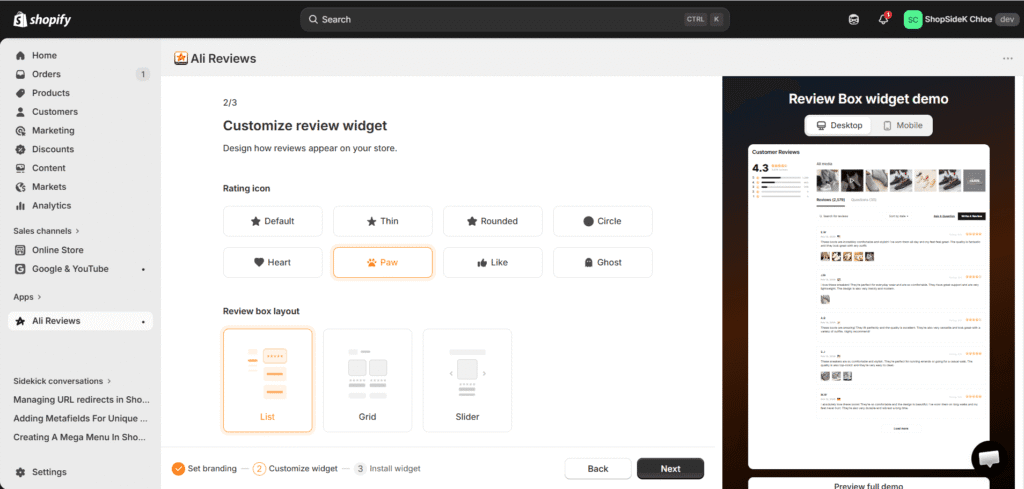This screenshot has height=489, width=1024.
Task: Choose the Circle rating icon
Action: (x=603, y=221)
